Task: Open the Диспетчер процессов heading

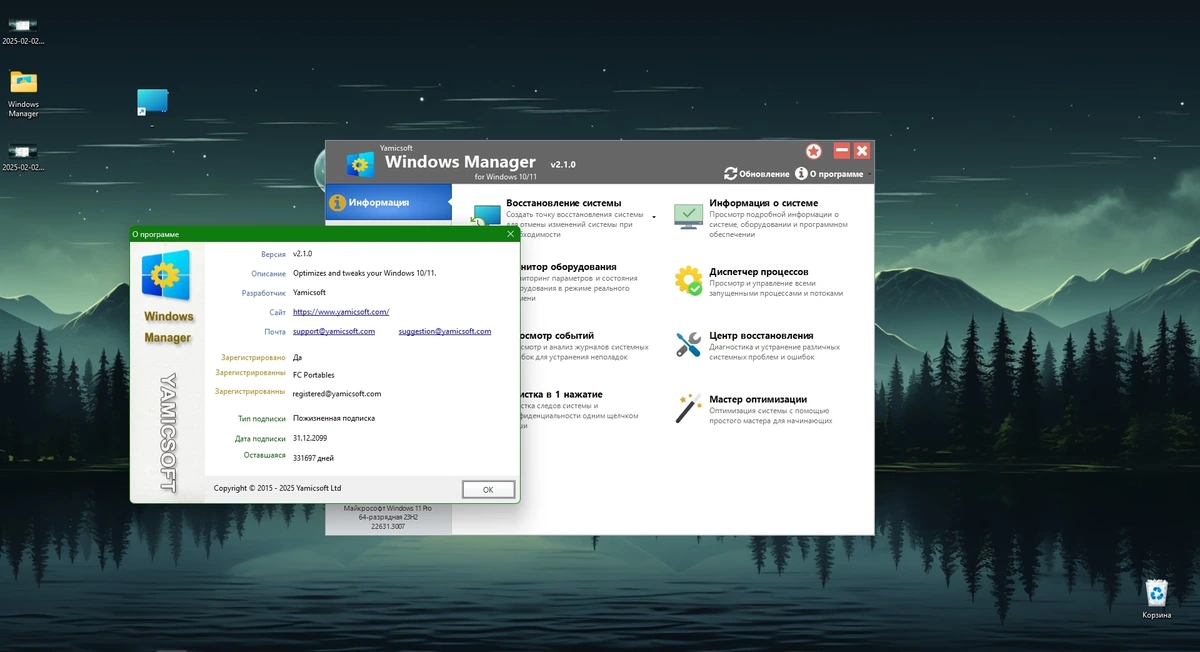Action: pos(759,272)
